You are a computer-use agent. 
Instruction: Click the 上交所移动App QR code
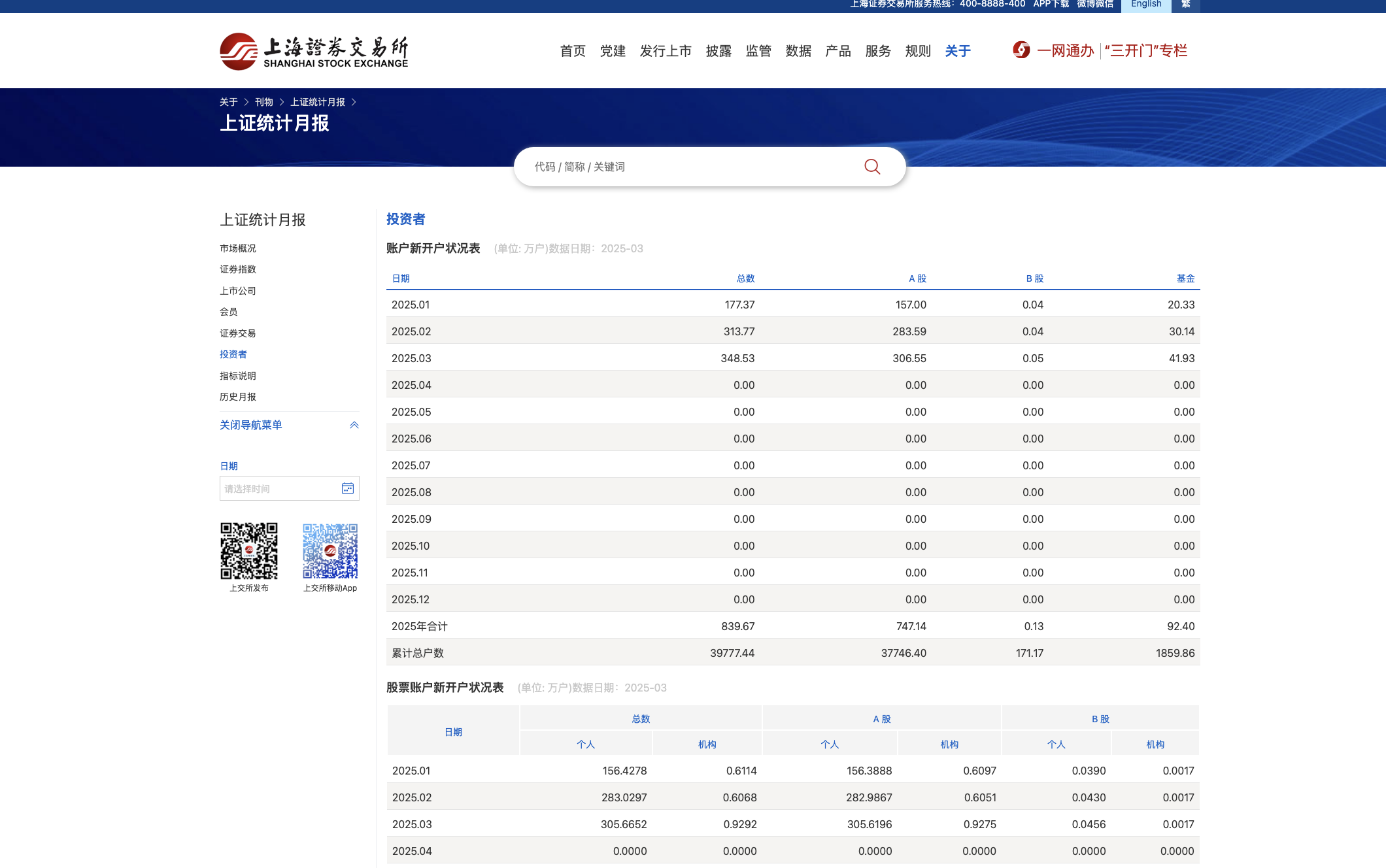point(330,551)
